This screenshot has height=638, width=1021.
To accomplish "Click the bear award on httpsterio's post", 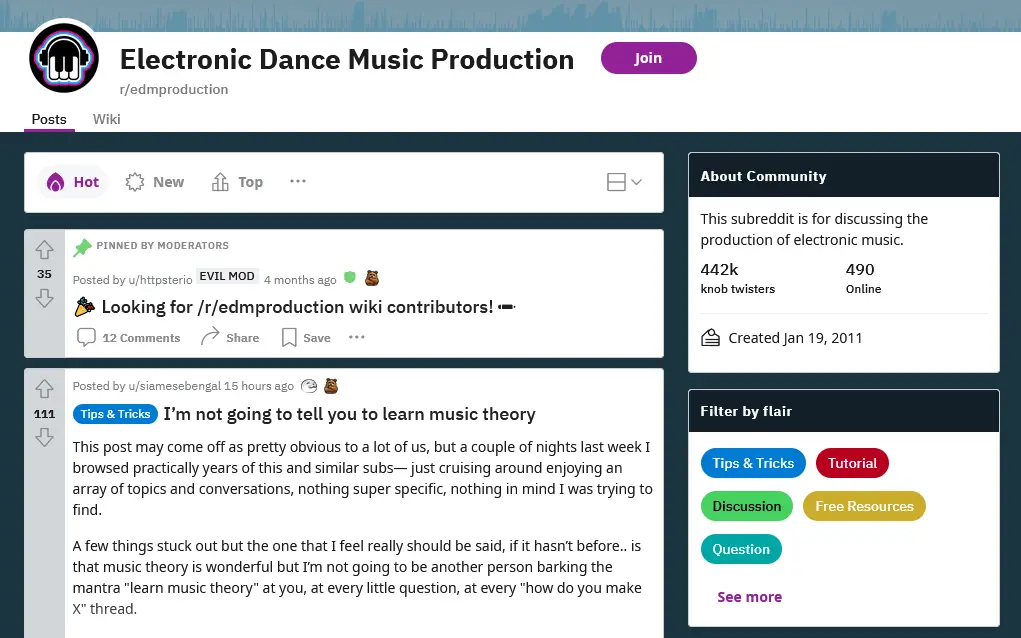I will coord(371,278).
